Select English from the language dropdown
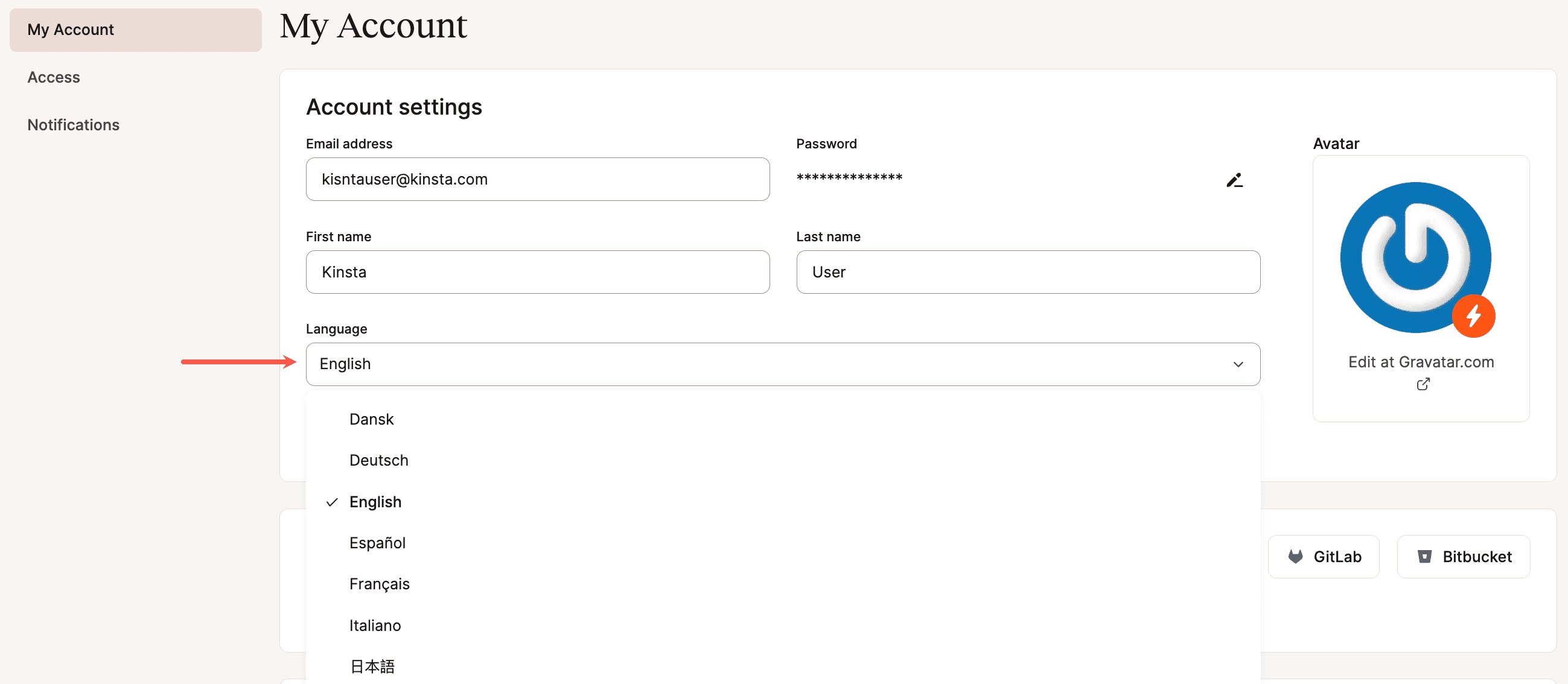The width and height of the screenshot is (1568, 684). pyautogui.click(x=375, y=501)
